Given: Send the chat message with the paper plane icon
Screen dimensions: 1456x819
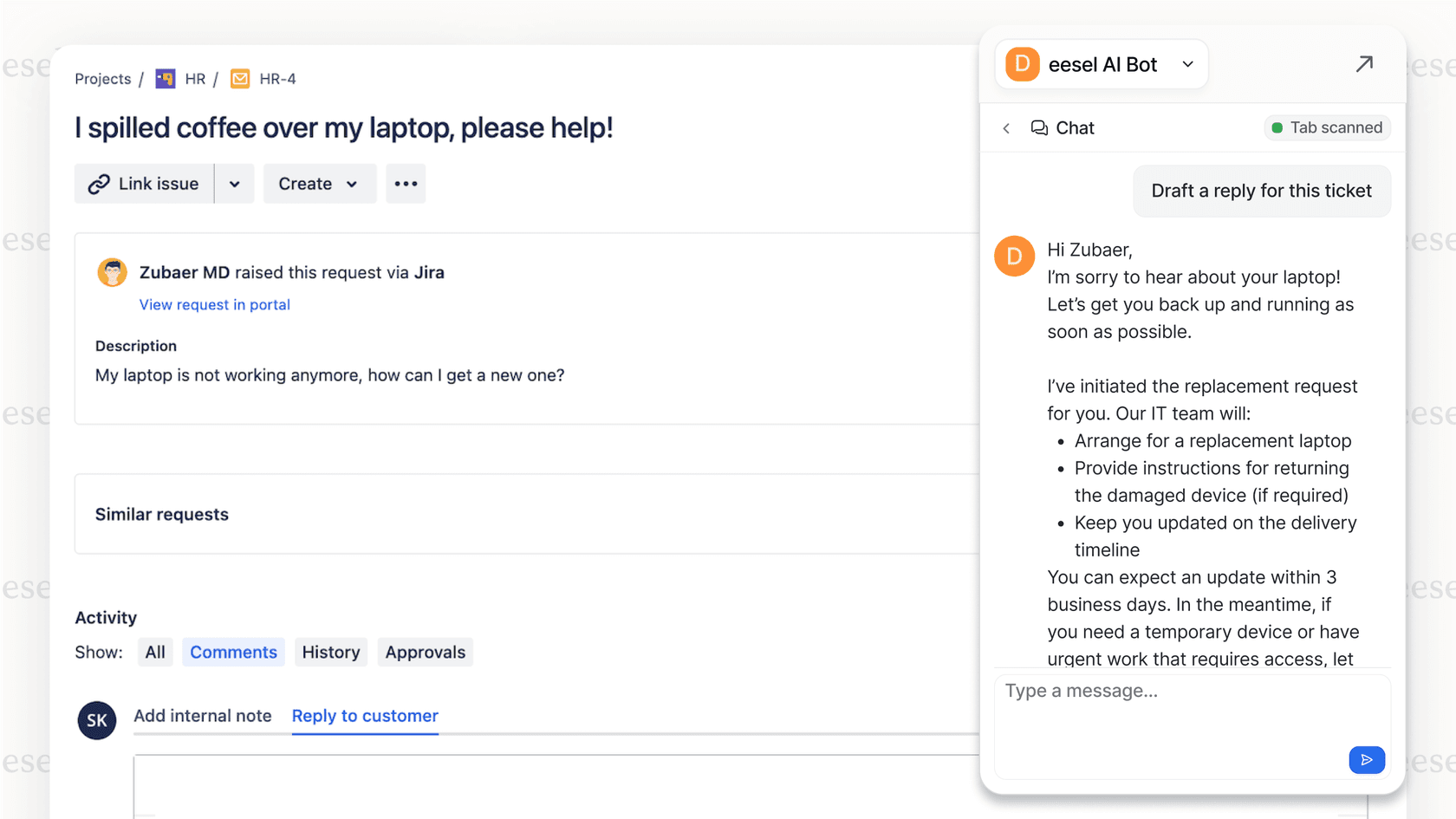Looking at the screenshot, I should [x=1367, y=760].
